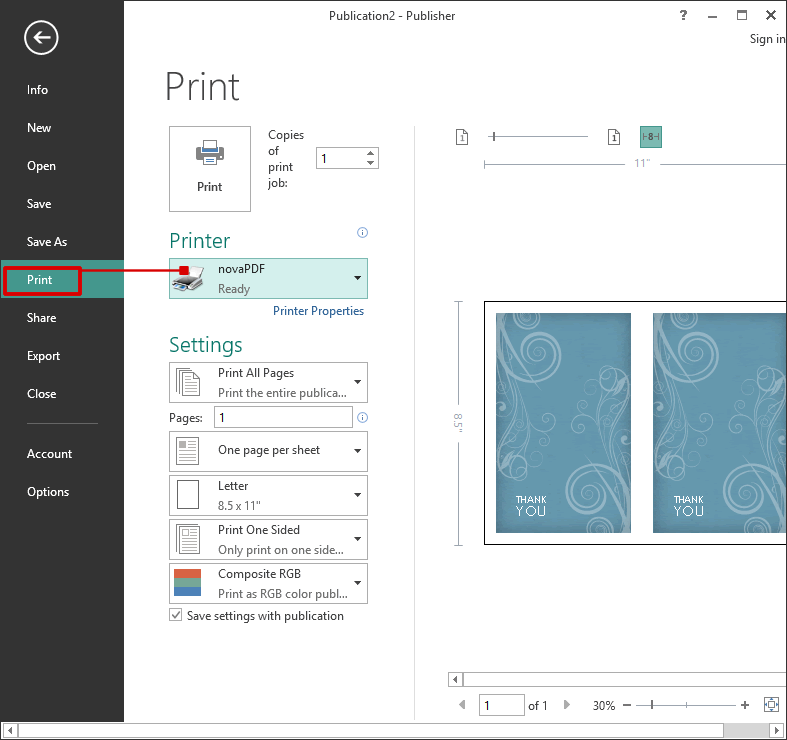Click the Sign in link
This screenshot has height=740, width=787.
(x=767, y=39)
